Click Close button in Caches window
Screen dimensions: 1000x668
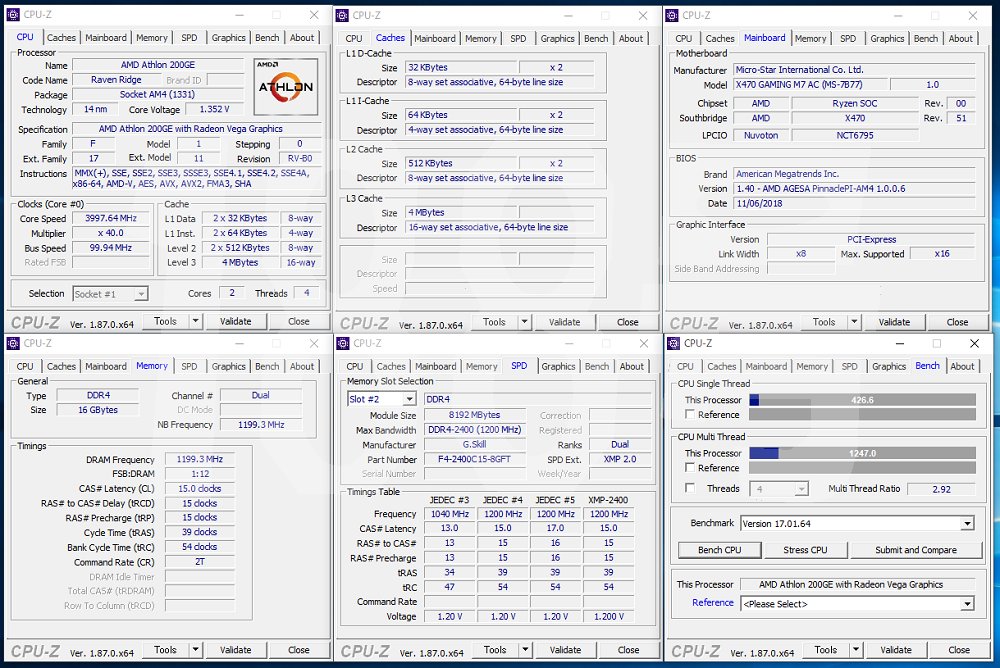point(628,322)
